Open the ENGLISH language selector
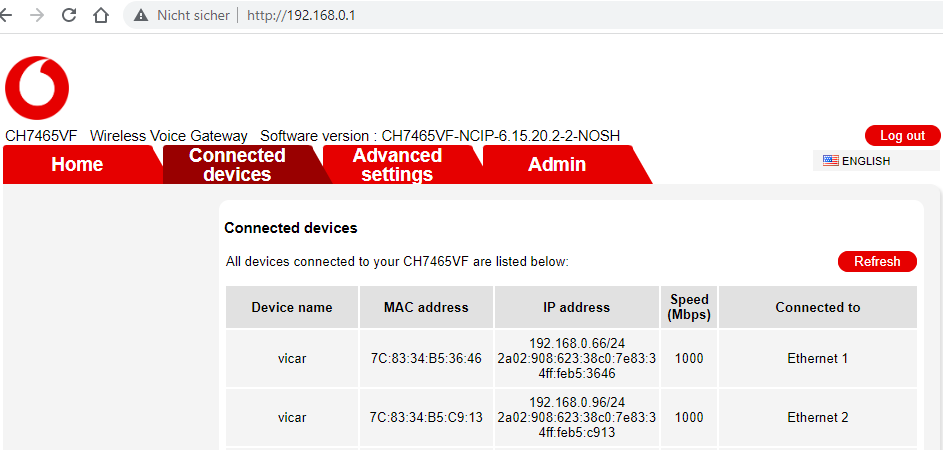This screenshot has height=450, width=943. tap(866, 161)
